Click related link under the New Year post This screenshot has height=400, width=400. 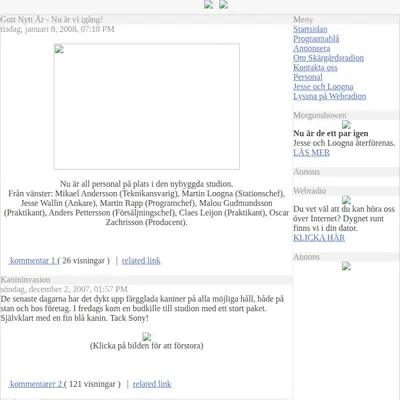coord(141,261)
